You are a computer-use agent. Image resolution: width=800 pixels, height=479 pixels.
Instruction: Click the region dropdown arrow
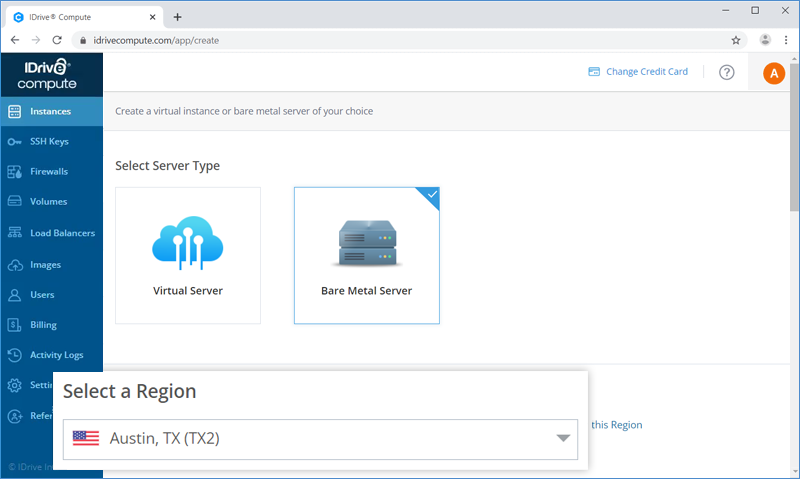pos(563,438)
